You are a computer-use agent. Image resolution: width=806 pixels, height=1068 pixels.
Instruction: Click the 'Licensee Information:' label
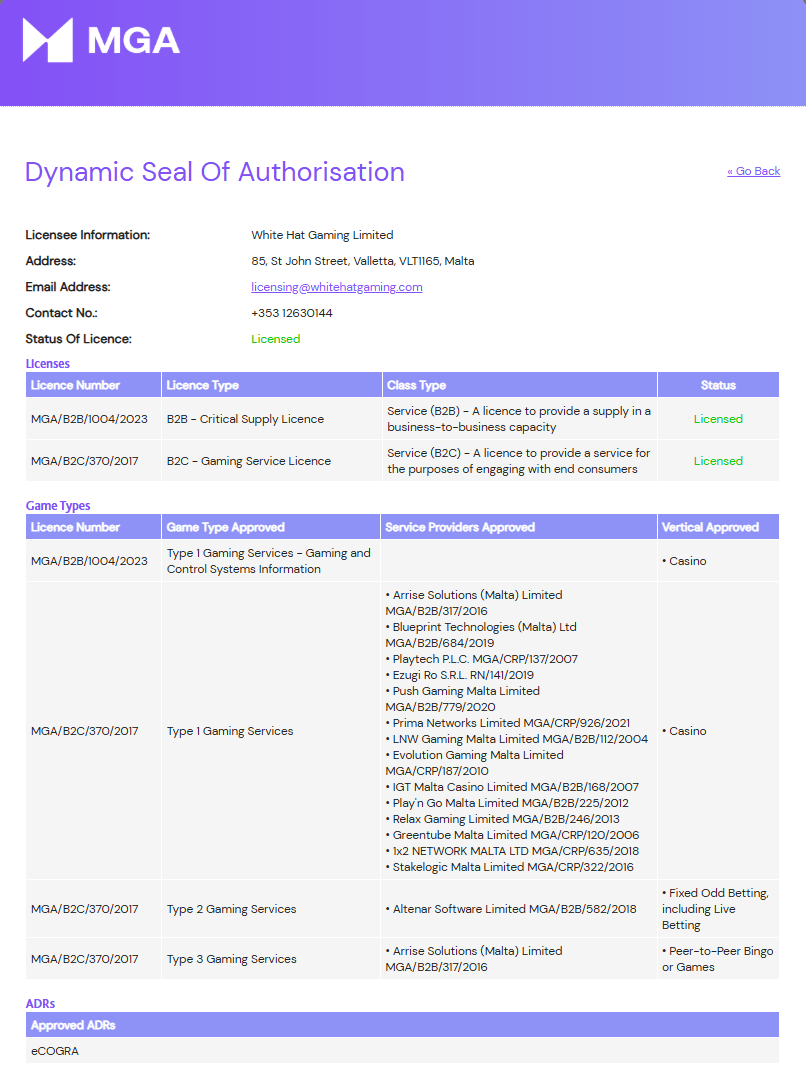click(x=88, y=235)
